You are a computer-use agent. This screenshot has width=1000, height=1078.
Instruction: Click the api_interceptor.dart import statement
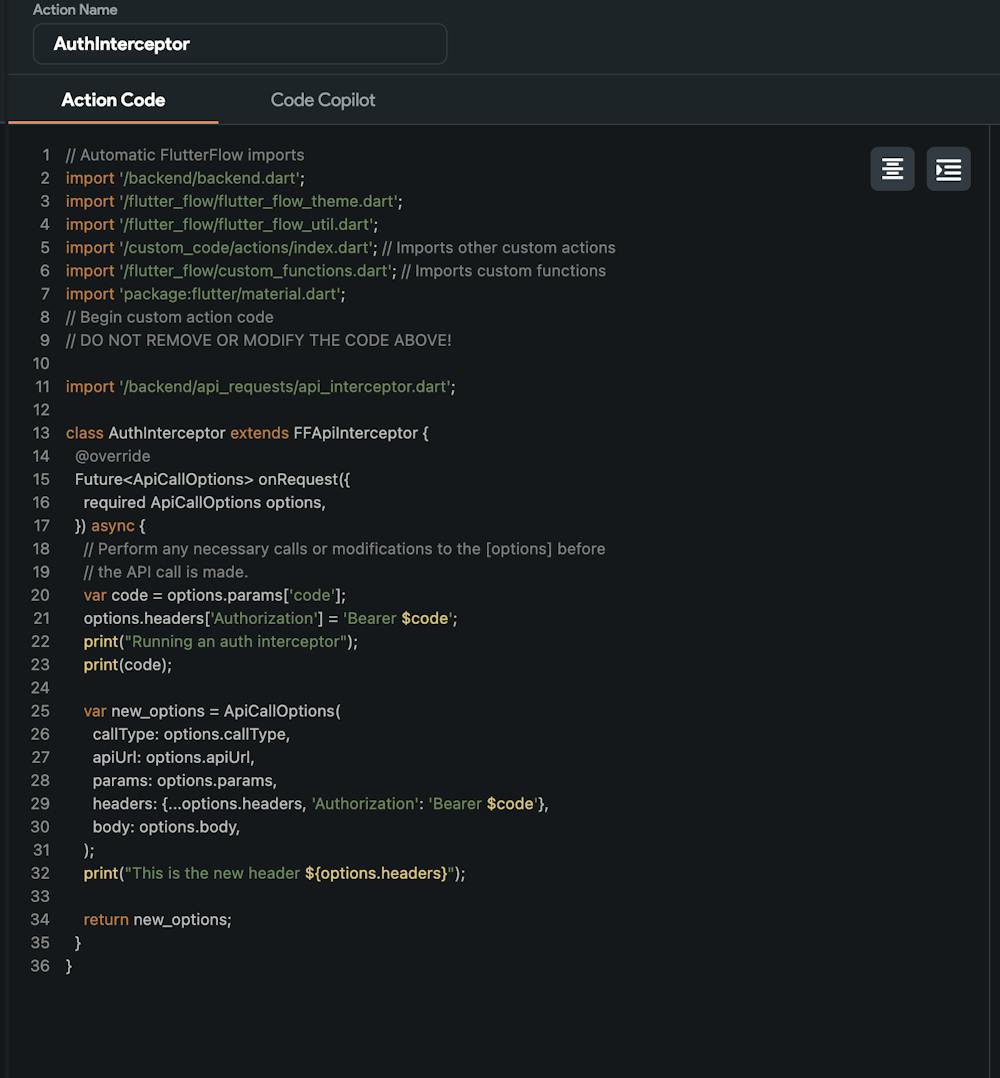259,386
